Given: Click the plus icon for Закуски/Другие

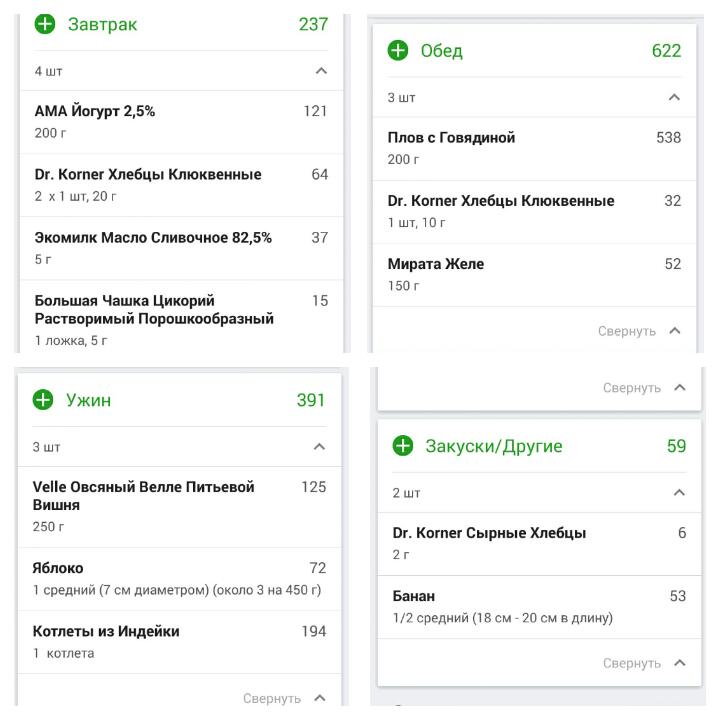Looking at the screenshot, I should (403, 445).
